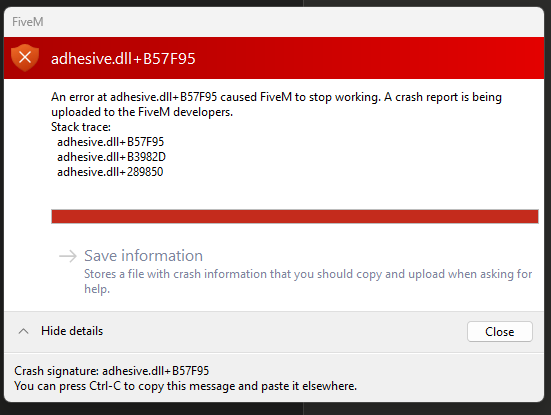Click the dialog footer details area

(274, 378)
